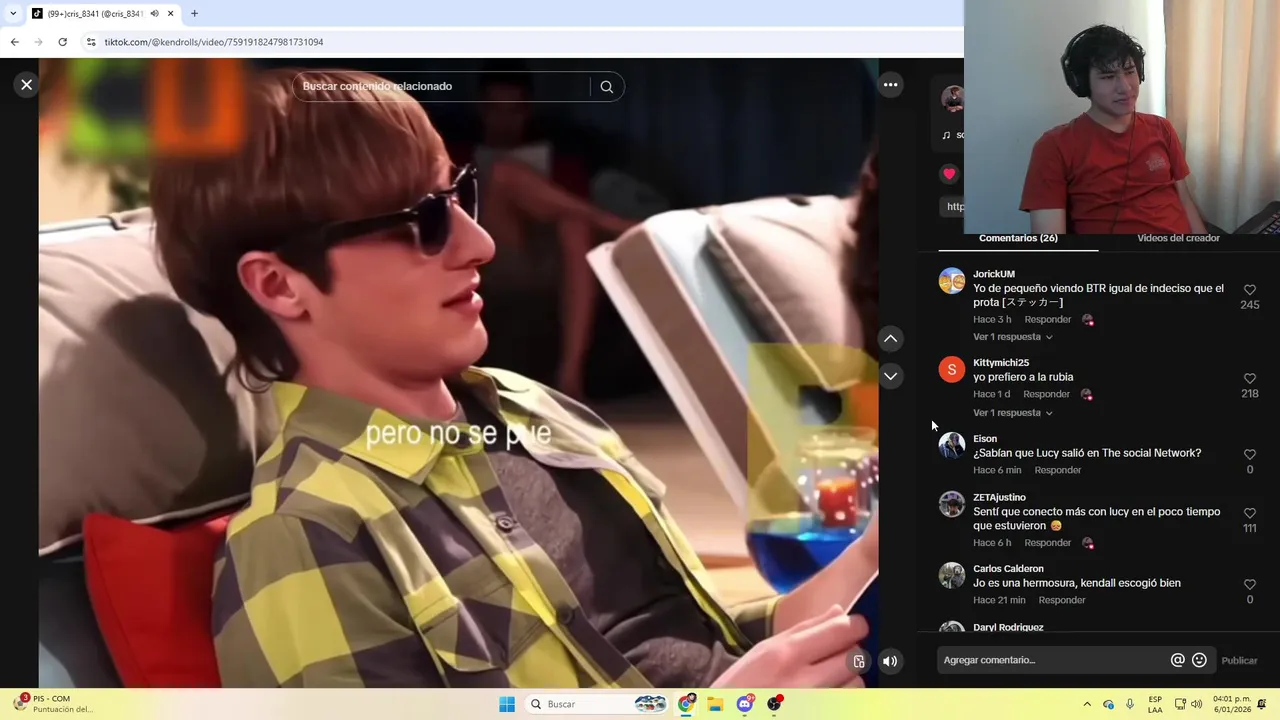This screenshot has width=1280, height=720.
Task: Open the clock showing 04:01 p. m.
Action: pos(1231,704)
